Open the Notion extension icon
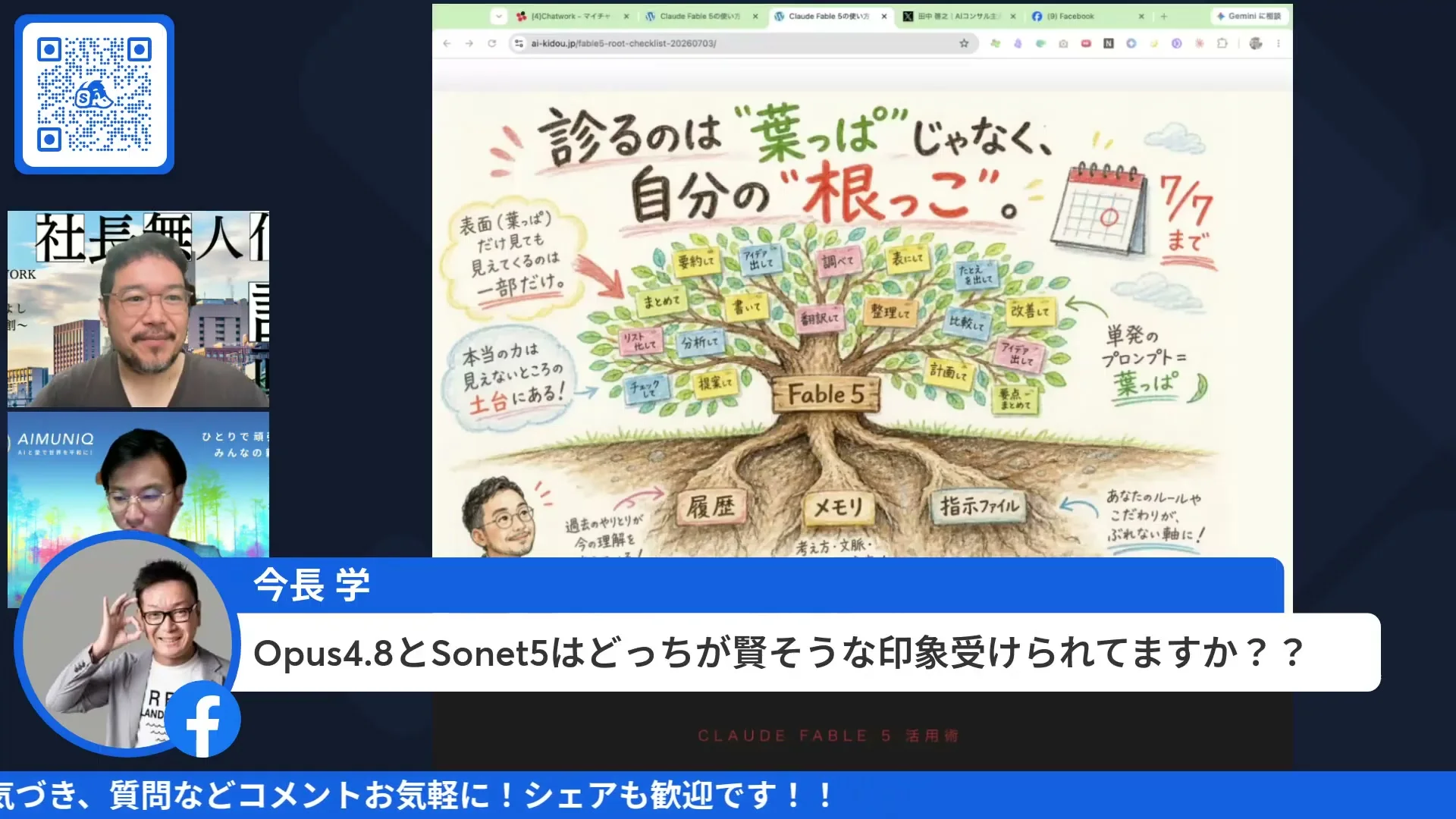 pos(1109,43)
